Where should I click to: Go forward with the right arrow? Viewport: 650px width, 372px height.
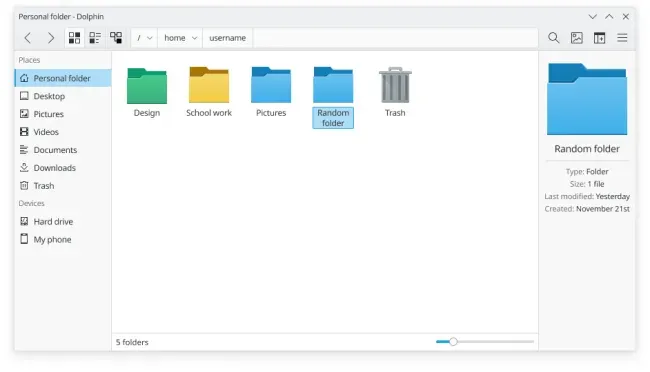51,38
